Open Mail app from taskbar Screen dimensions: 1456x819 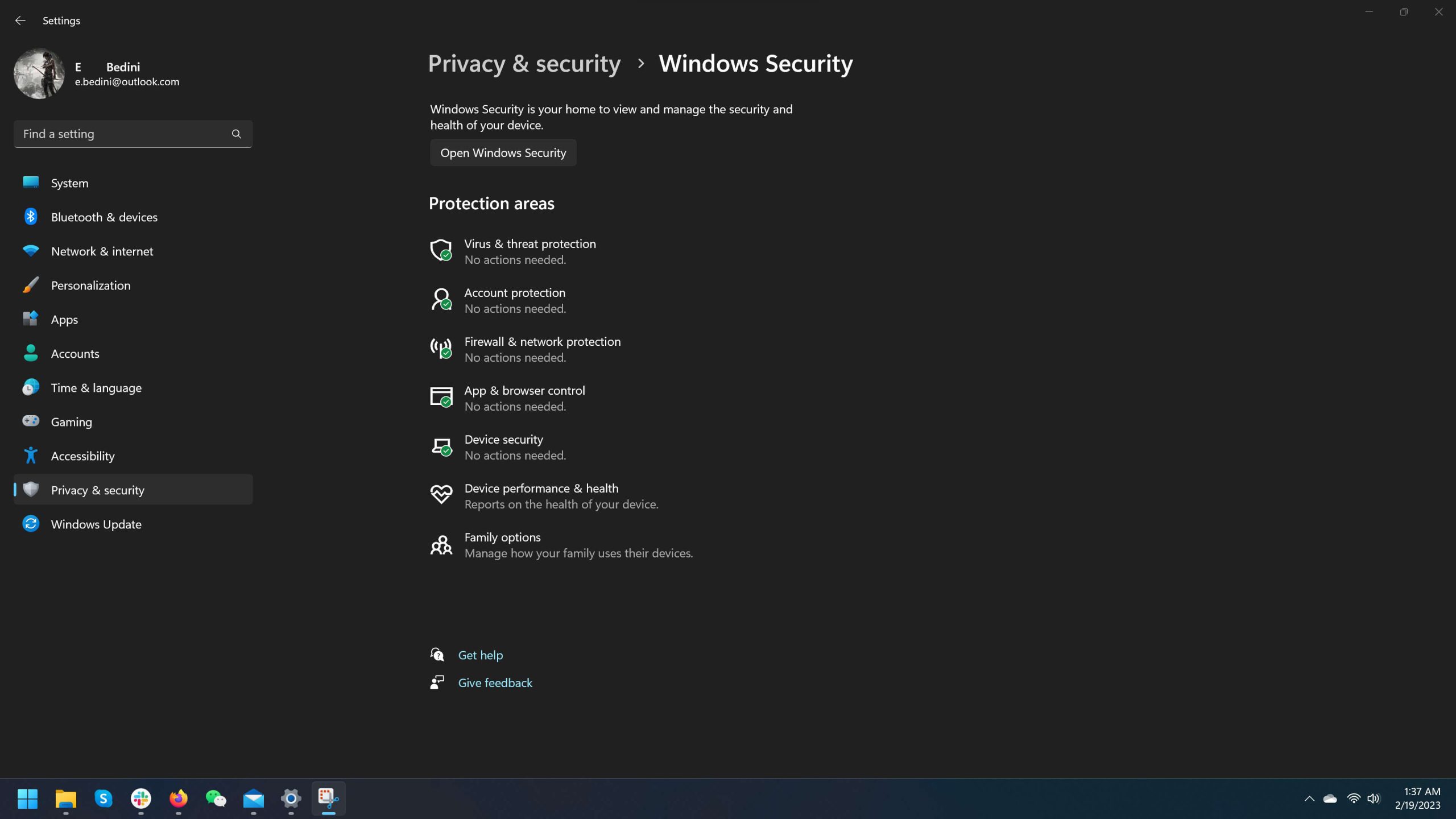253,799
